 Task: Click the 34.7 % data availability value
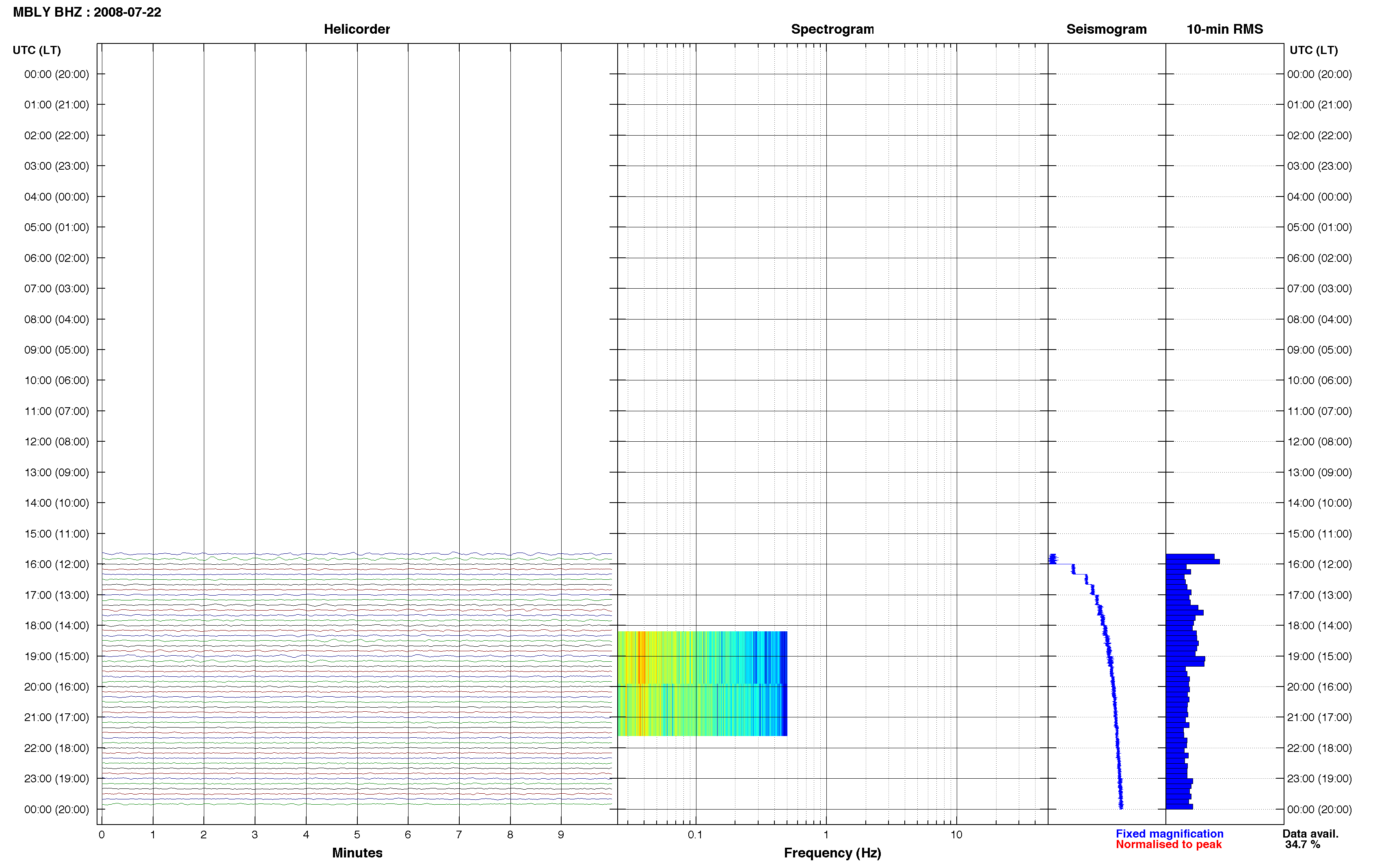pos(1302,844)
